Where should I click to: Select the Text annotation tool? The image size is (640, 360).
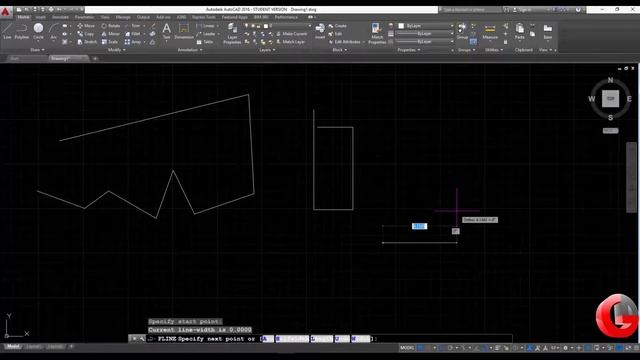pyautogui.click(x=167, y=31)
